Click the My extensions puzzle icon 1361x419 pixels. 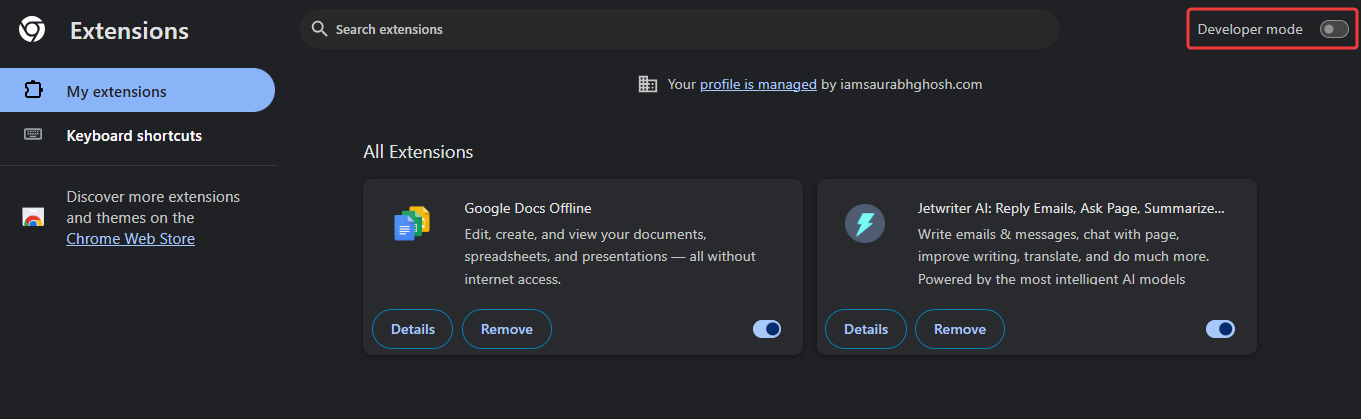coord(33,91)
